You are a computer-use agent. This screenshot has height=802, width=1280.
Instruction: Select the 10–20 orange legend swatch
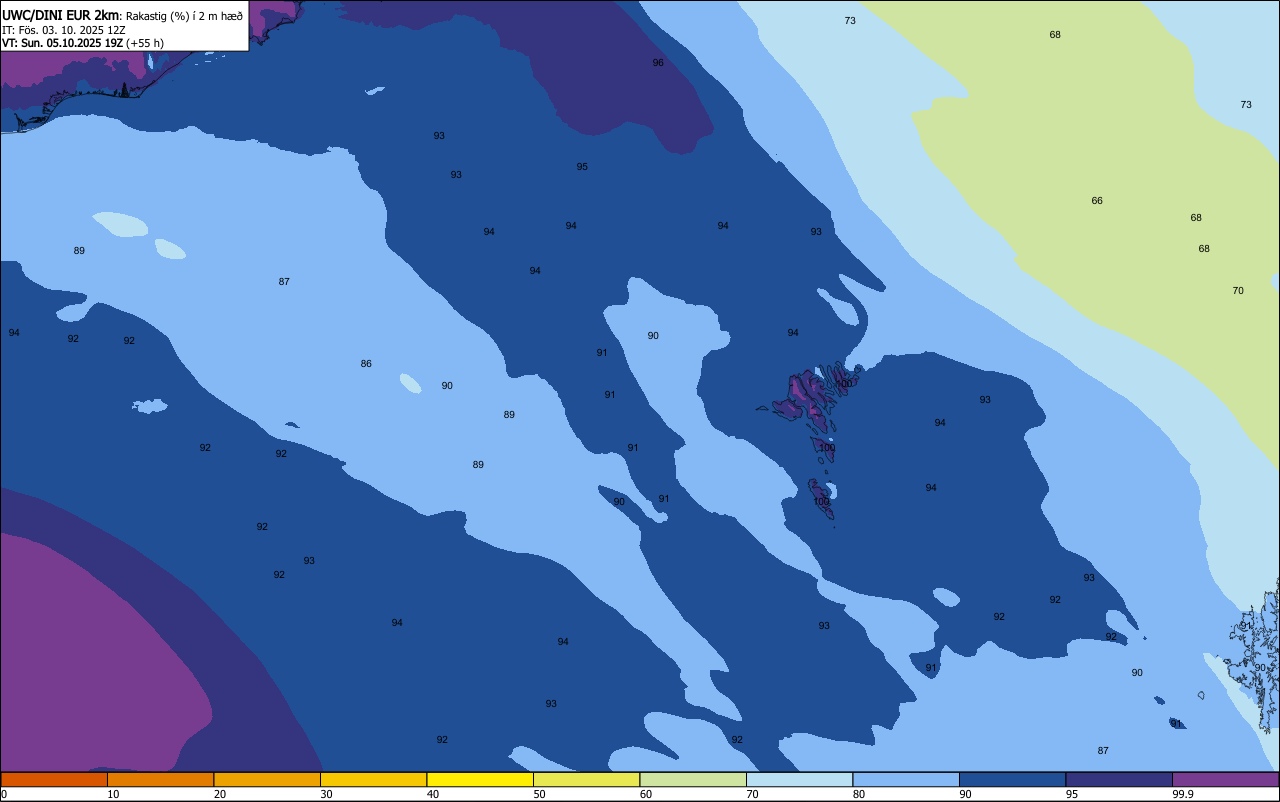point(160,779)
